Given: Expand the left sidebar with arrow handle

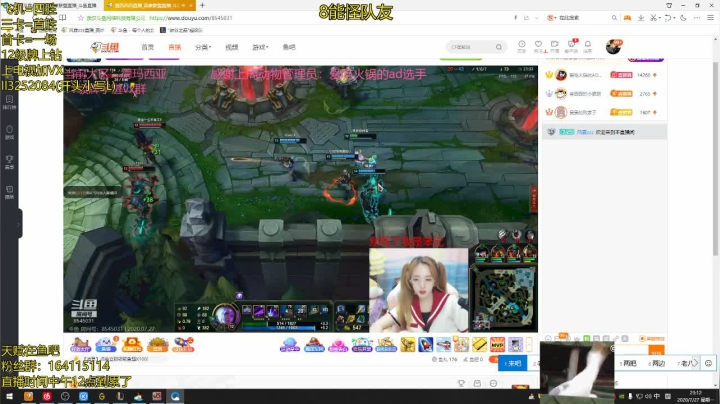Looking at the screenshot, I should [19, 224].
